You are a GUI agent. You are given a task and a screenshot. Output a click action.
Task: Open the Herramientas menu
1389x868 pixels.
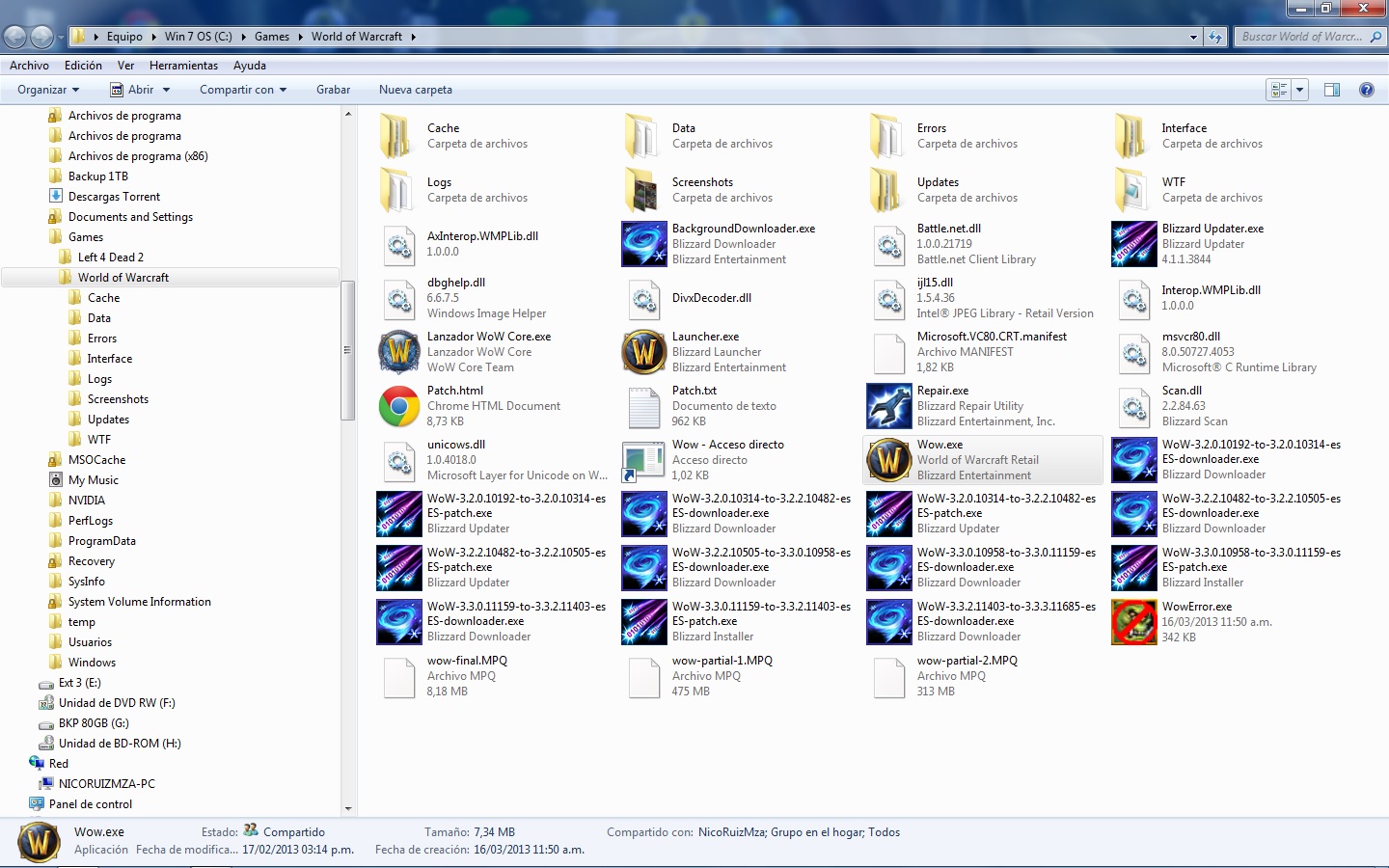coord(183,66)
